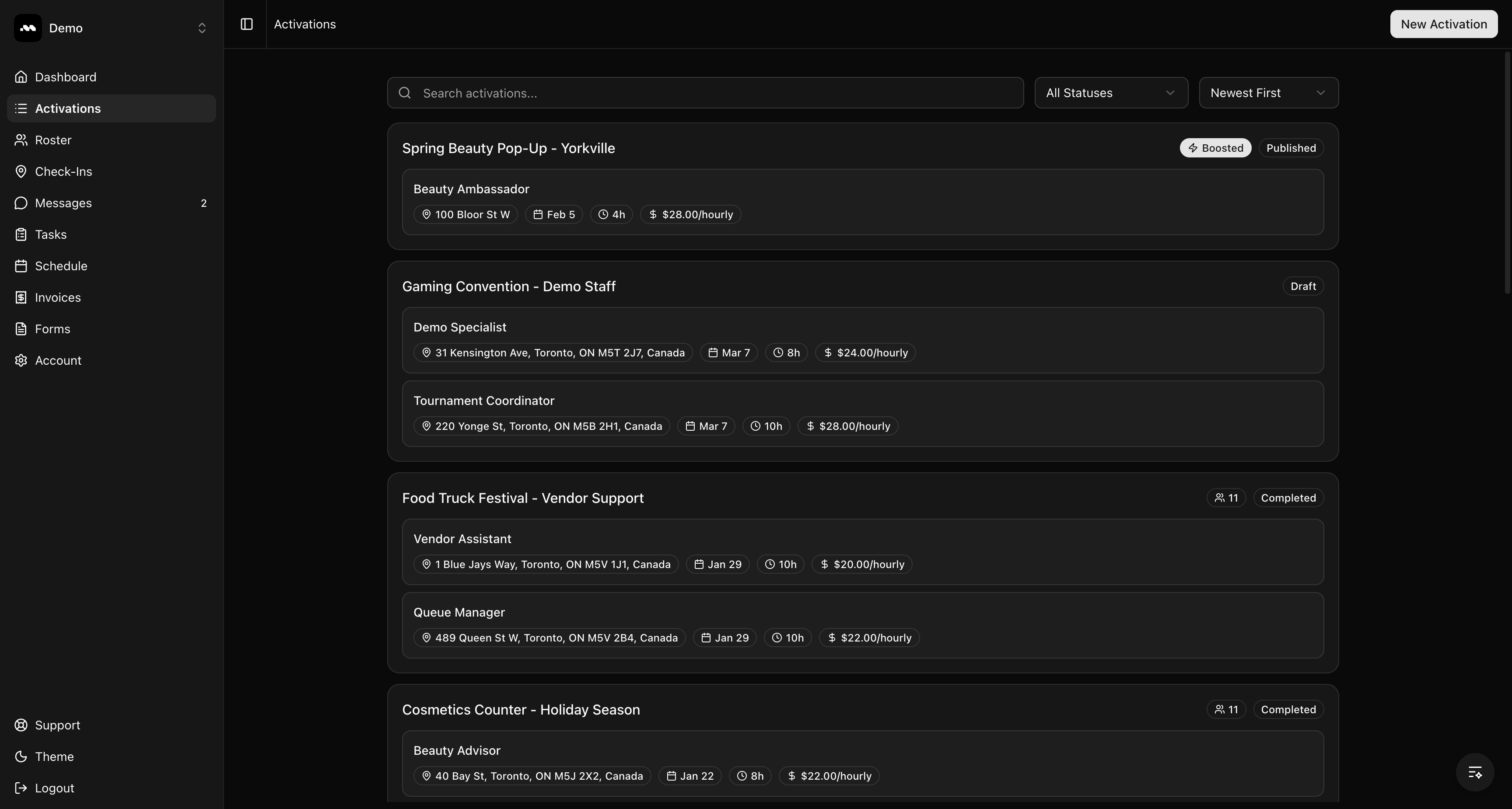Collapse the sidebar with the panel icon

coord(246,24)
